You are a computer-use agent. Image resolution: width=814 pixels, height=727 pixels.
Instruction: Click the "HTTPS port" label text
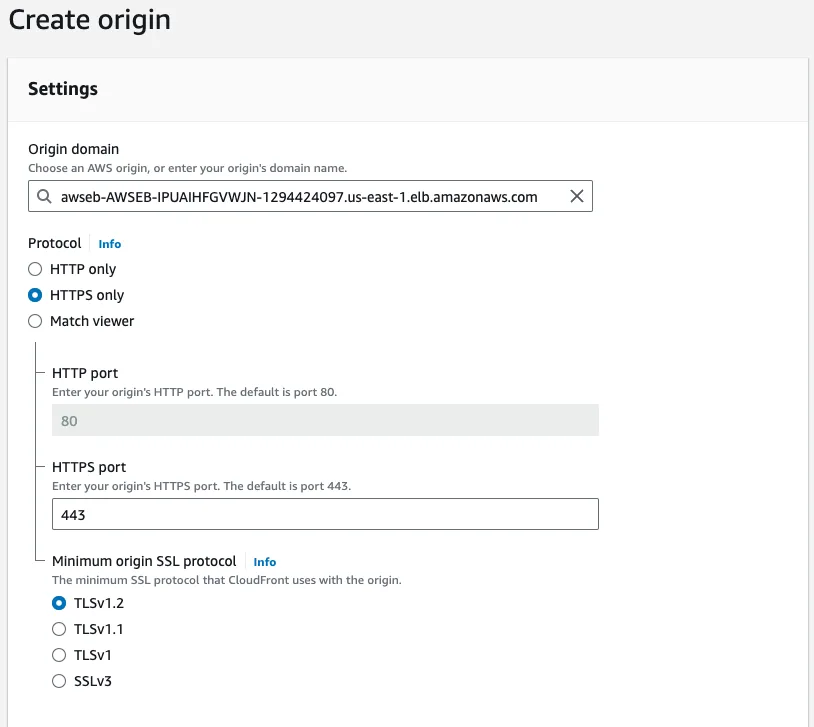point(89,467)
